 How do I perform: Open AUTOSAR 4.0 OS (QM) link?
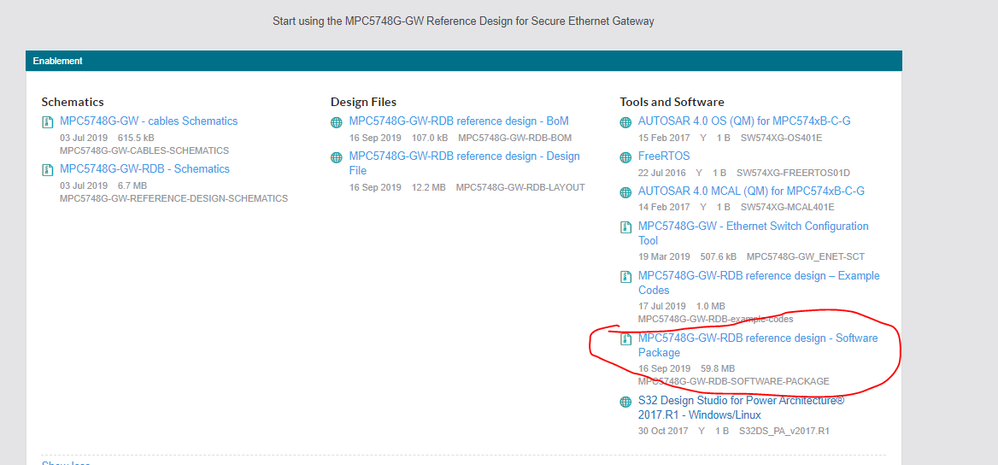744,121
